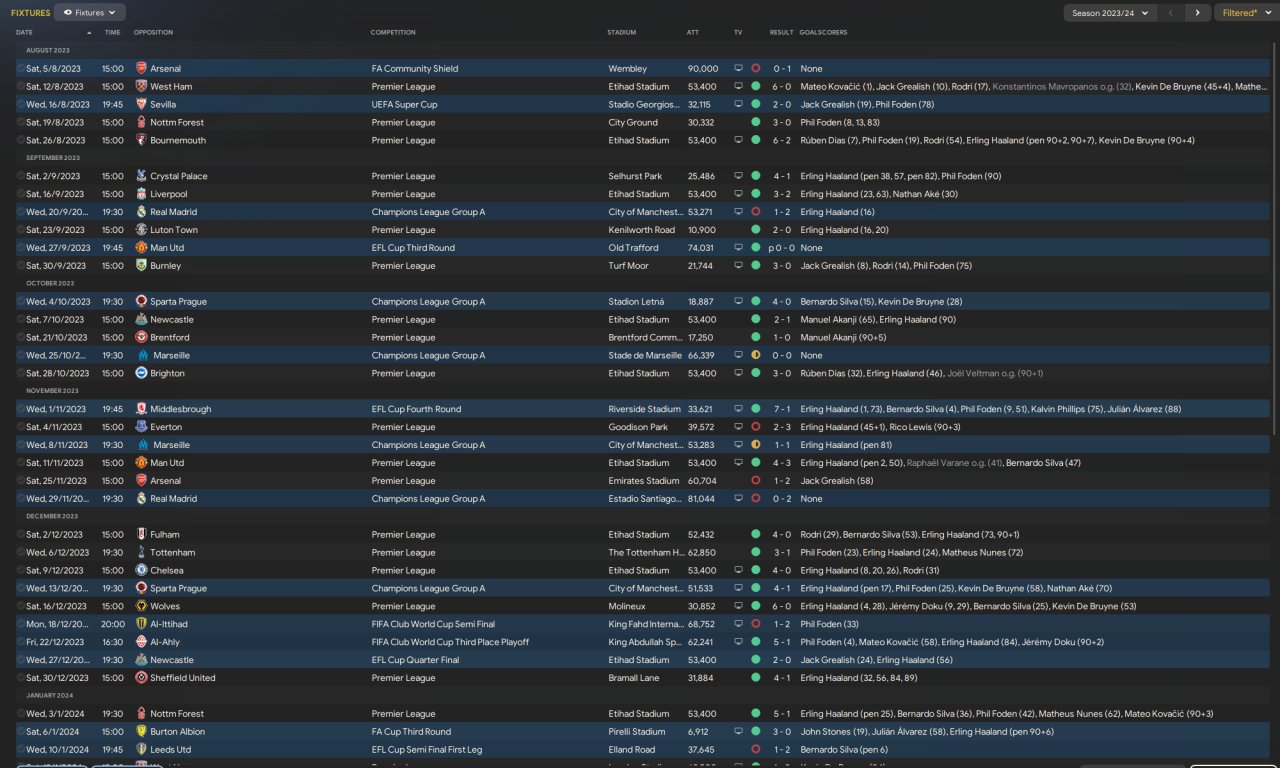This screenshot has width=1280, height=768.
Task: Sort fixtures by the Date column
Action: [24, 32]
